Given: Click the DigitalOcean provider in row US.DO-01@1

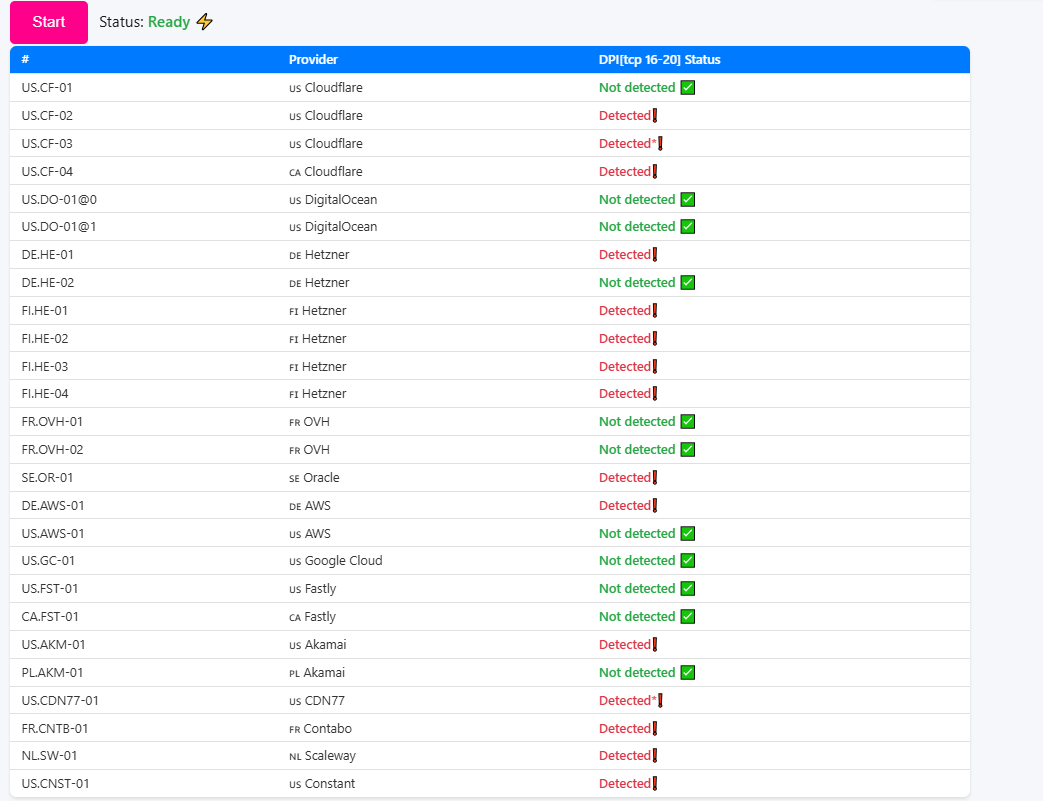Looking at the screenshot, I should pyautogui.click(x=333, y=227).
